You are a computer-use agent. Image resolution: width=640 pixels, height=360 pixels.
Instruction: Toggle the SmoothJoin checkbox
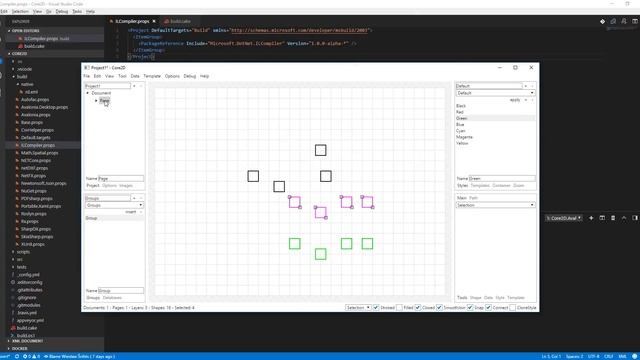pos(439,307)
